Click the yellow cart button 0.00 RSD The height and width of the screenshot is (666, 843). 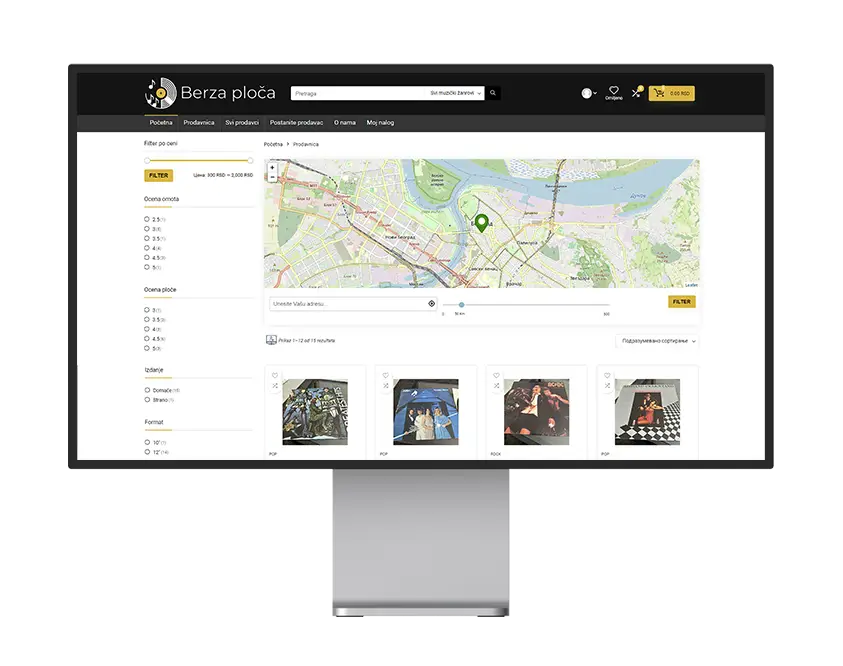[671, 94]
